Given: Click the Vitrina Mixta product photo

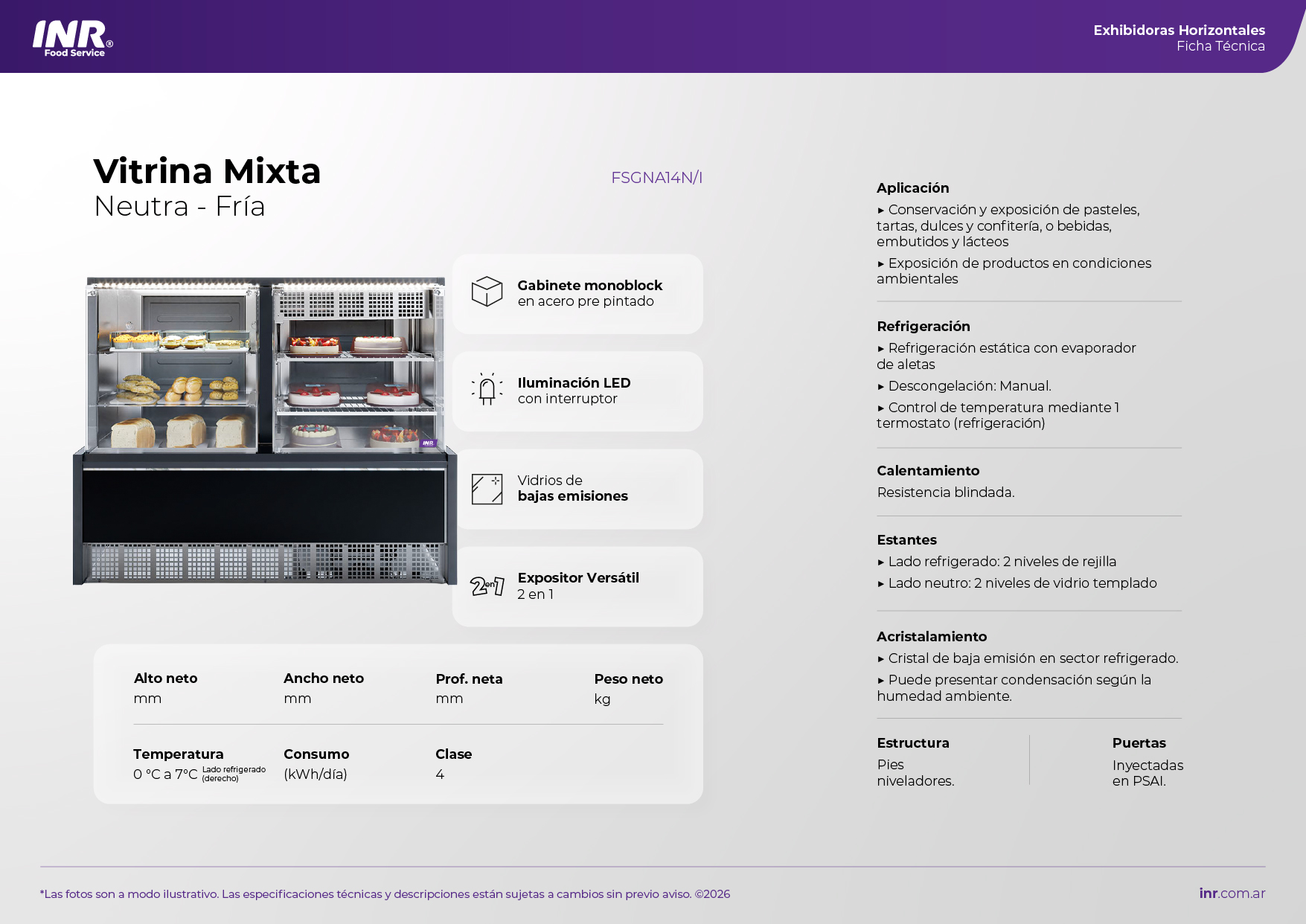Looking at the screenshot, I should [x=265, y=431].
